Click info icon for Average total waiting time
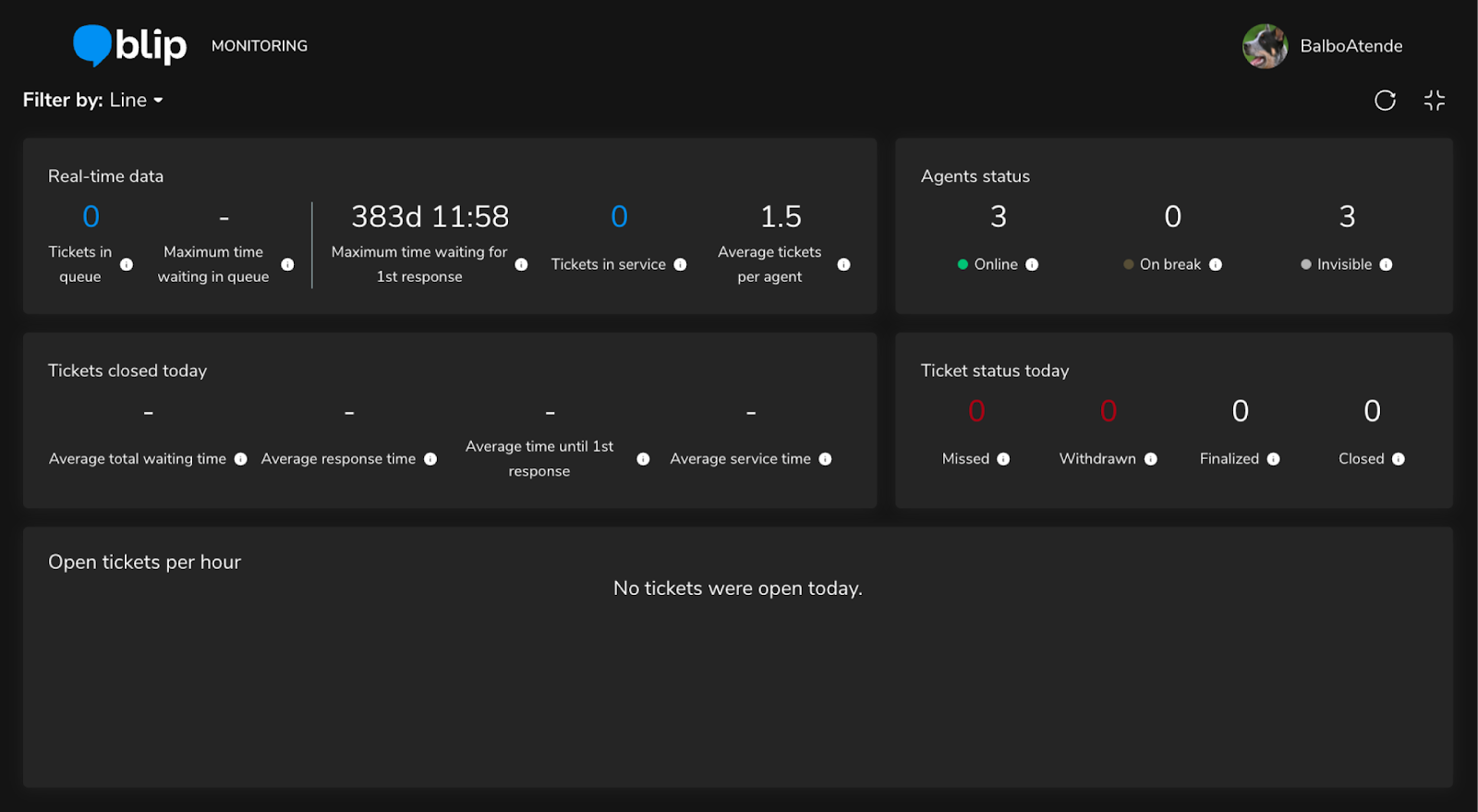The height and width of the screenshot is (812, 1478). coord(240,459)
